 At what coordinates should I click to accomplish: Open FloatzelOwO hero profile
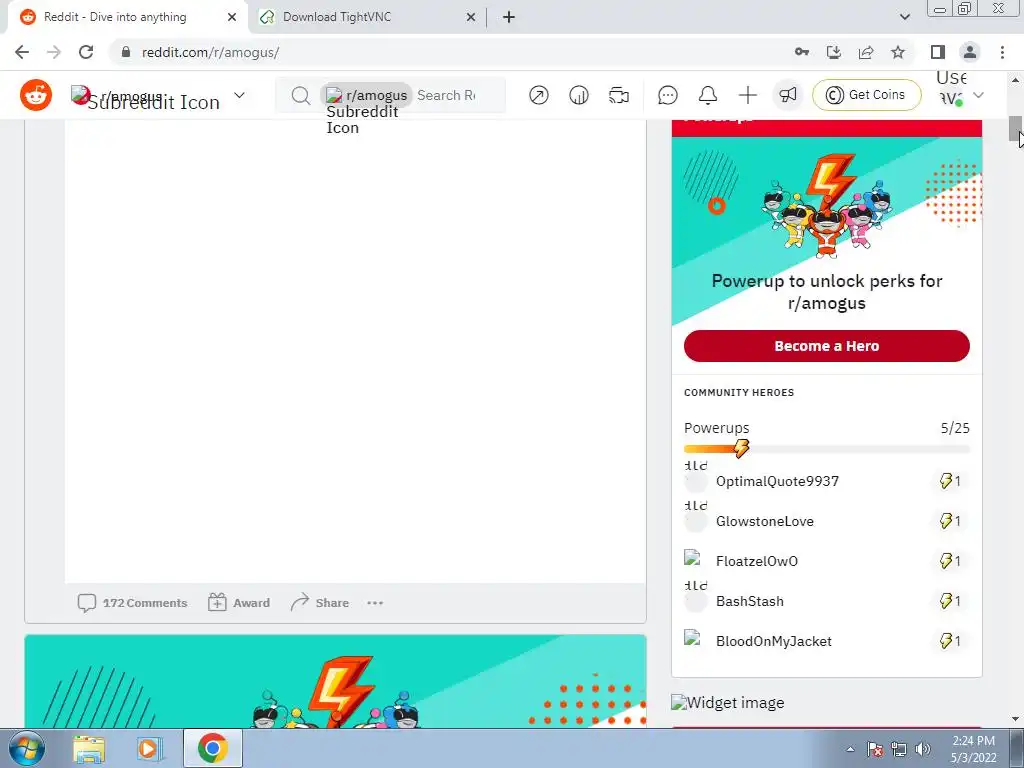pyautogui.click(x=757, y=561)
